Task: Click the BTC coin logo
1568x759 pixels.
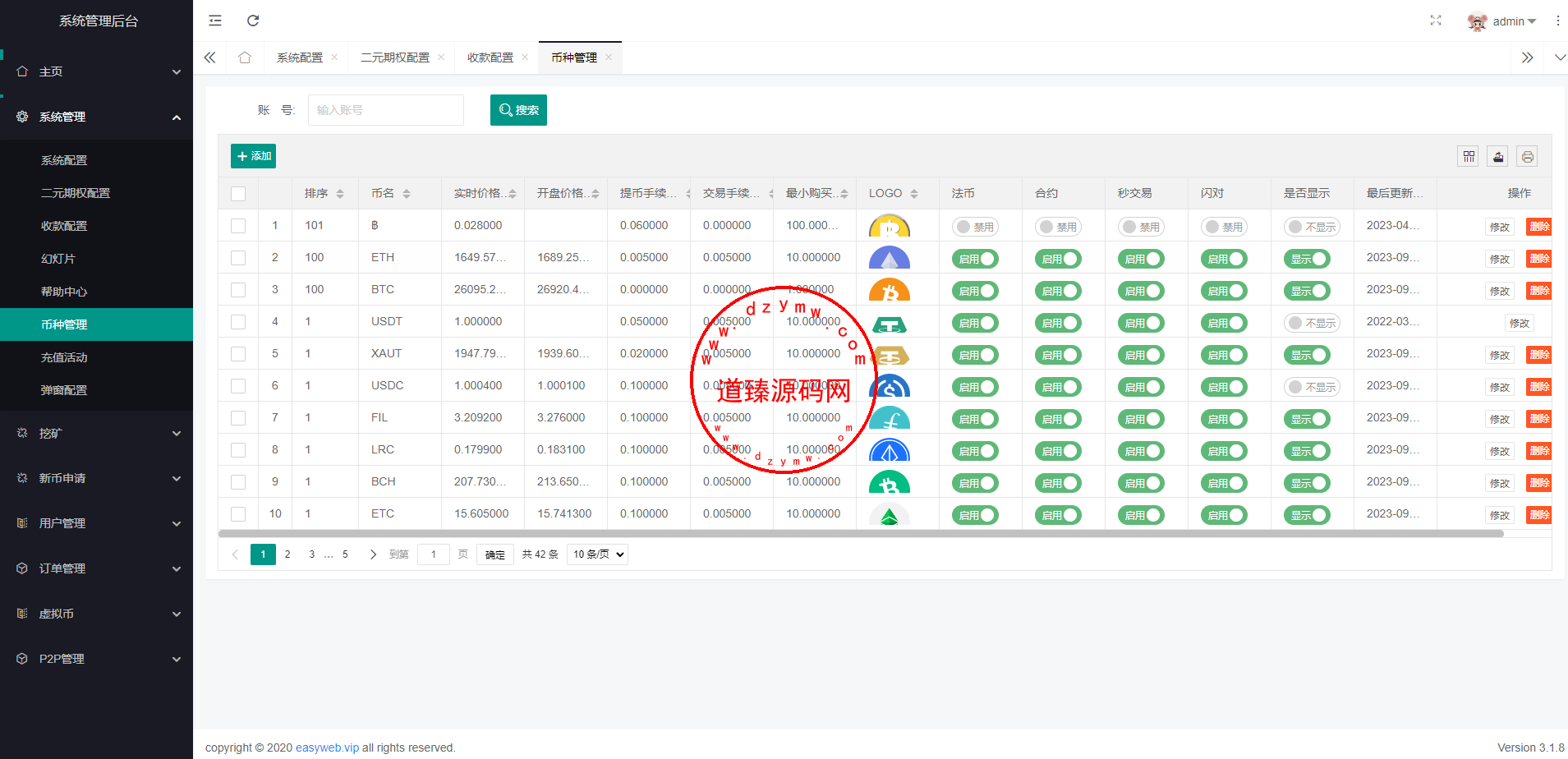Action: 890,290
